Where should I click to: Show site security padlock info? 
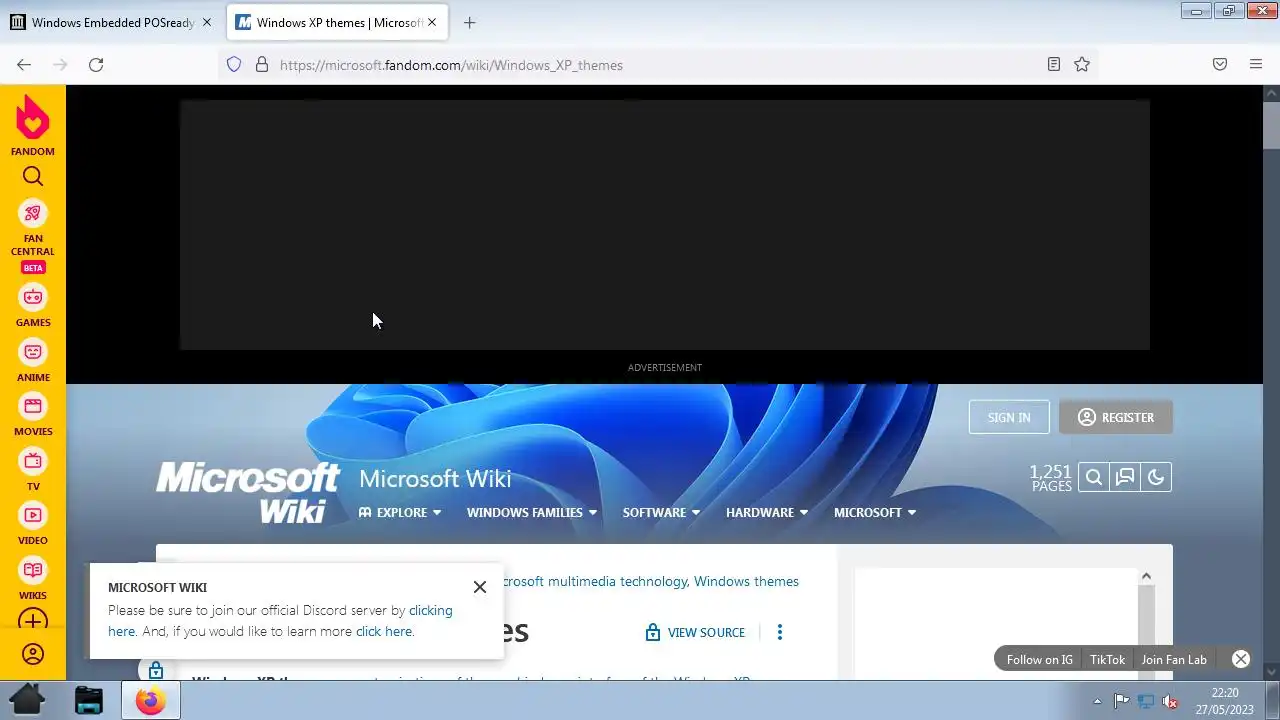pyautogui.click(x=262, y=65)
